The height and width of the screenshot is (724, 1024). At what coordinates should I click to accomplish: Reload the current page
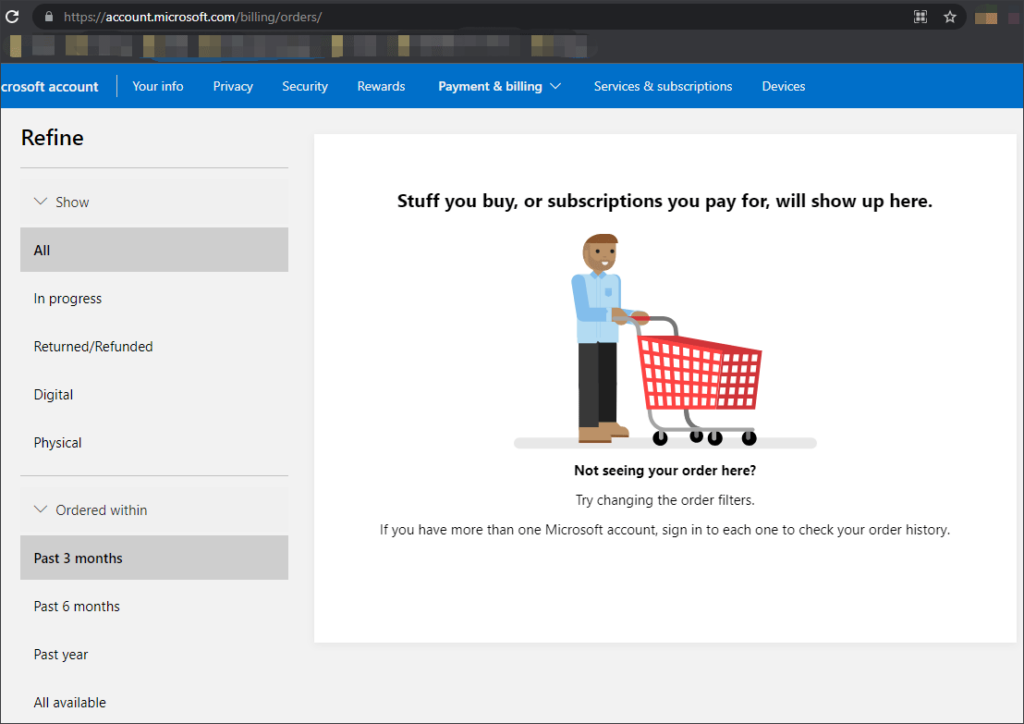[x=12, y=16]
